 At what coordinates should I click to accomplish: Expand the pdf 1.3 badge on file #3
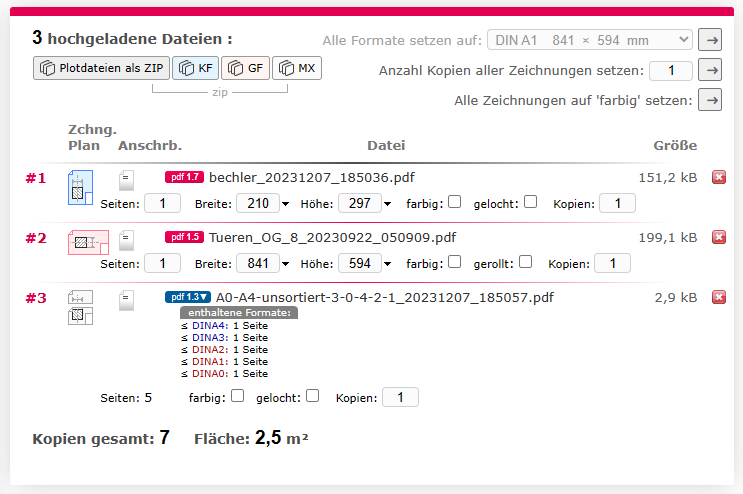pos(187,297)
